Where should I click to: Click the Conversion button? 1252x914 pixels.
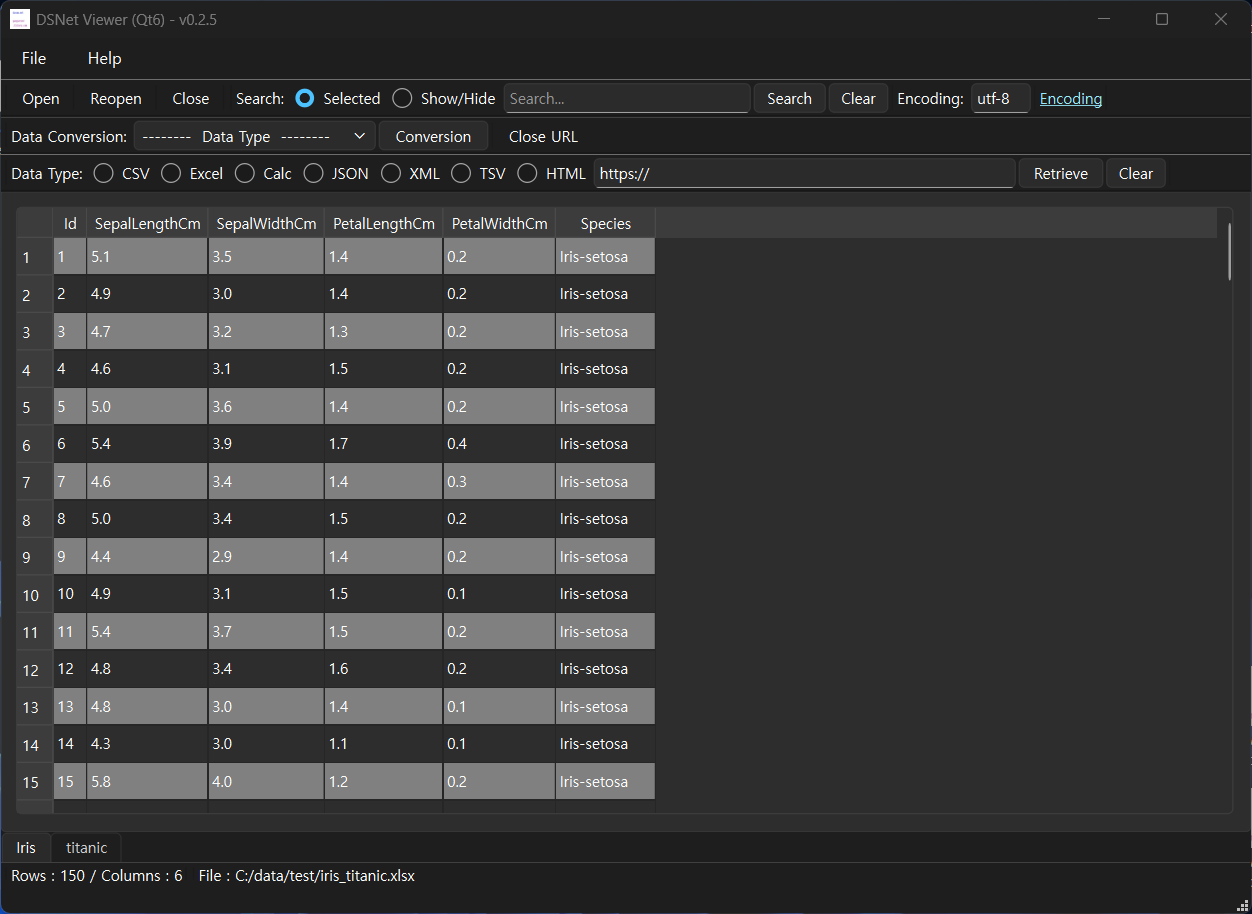433,136
